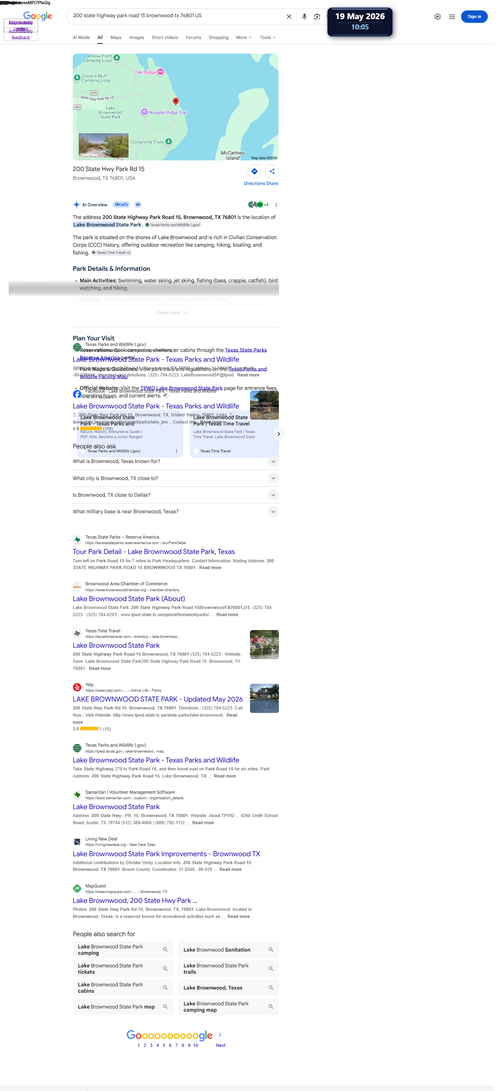Click Texas State Parks Reserve America favicon
The height and width of the screenshot is (1091, 500).
pos(77,539)
